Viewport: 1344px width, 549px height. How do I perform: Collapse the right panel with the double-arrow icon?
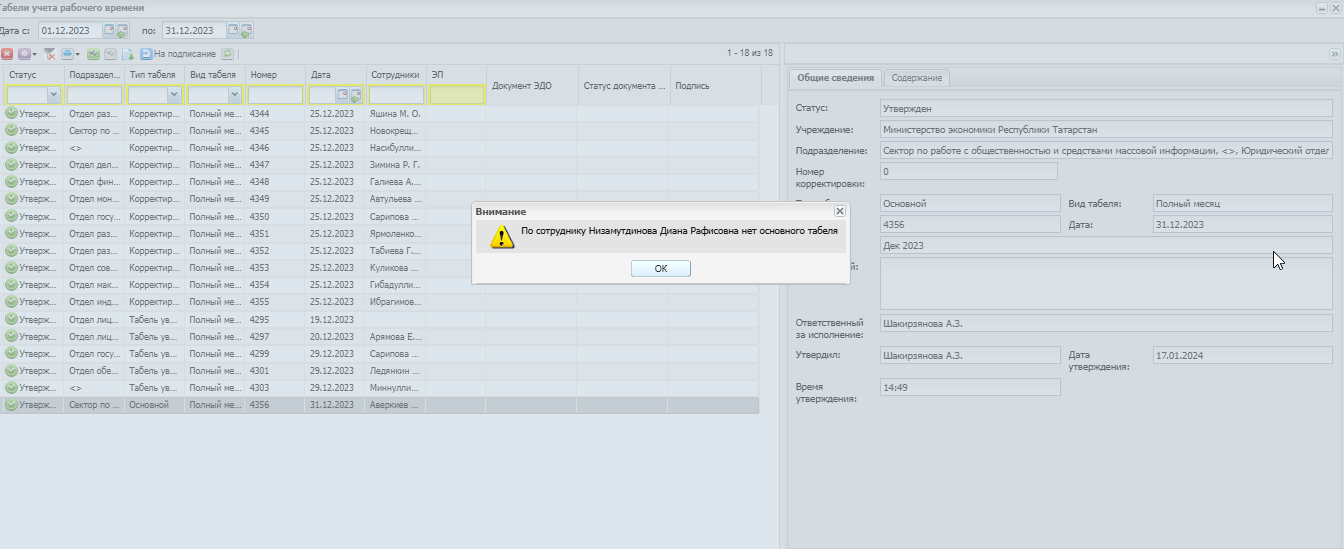click(1334, 54)
